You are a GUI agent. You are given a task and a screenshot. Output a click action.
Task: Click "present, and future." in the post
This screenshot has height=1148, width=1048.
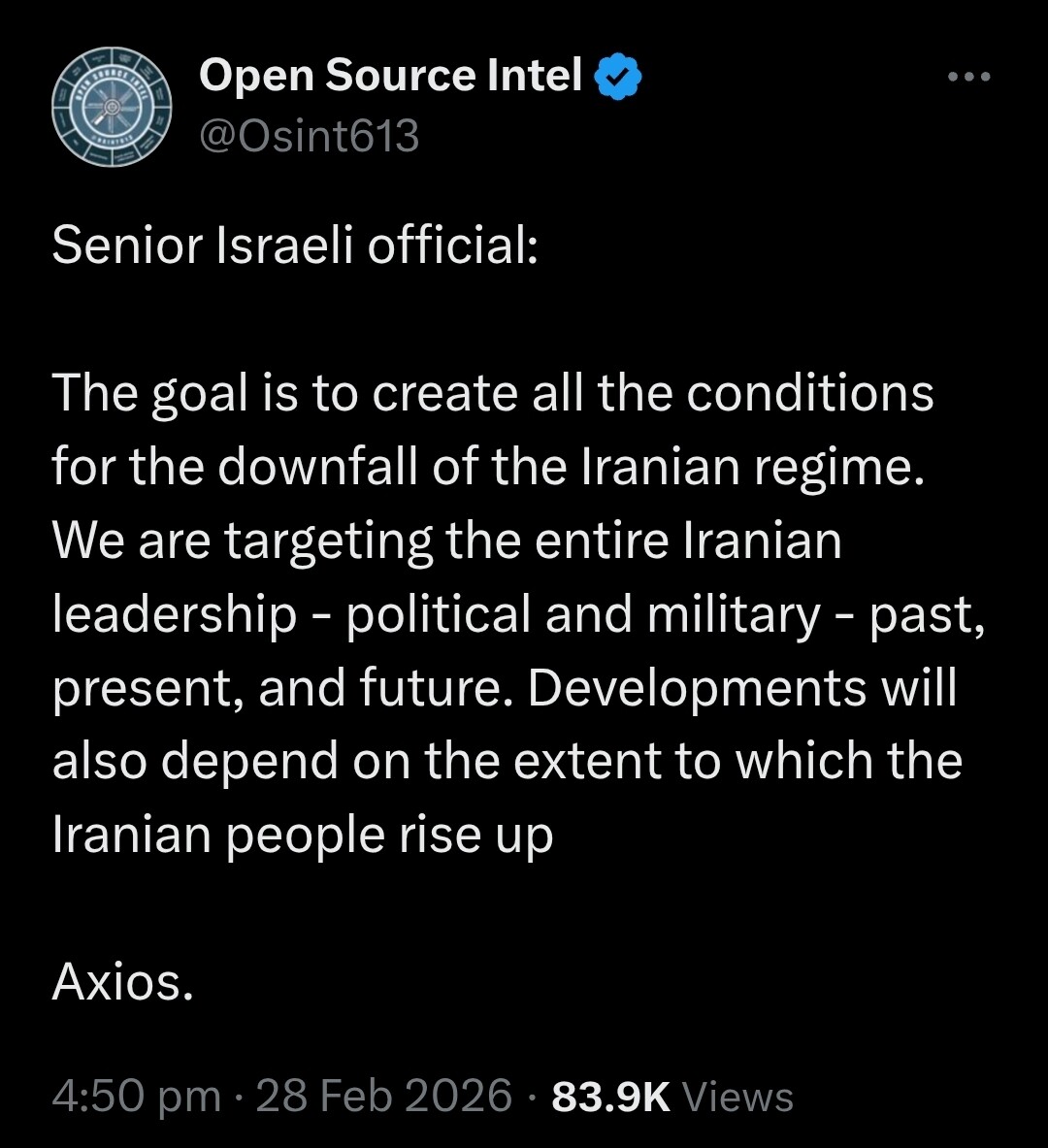284,688
